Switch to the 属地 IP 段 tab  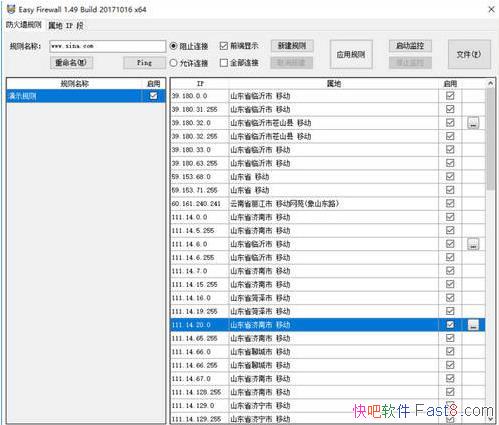coord(66,26)
